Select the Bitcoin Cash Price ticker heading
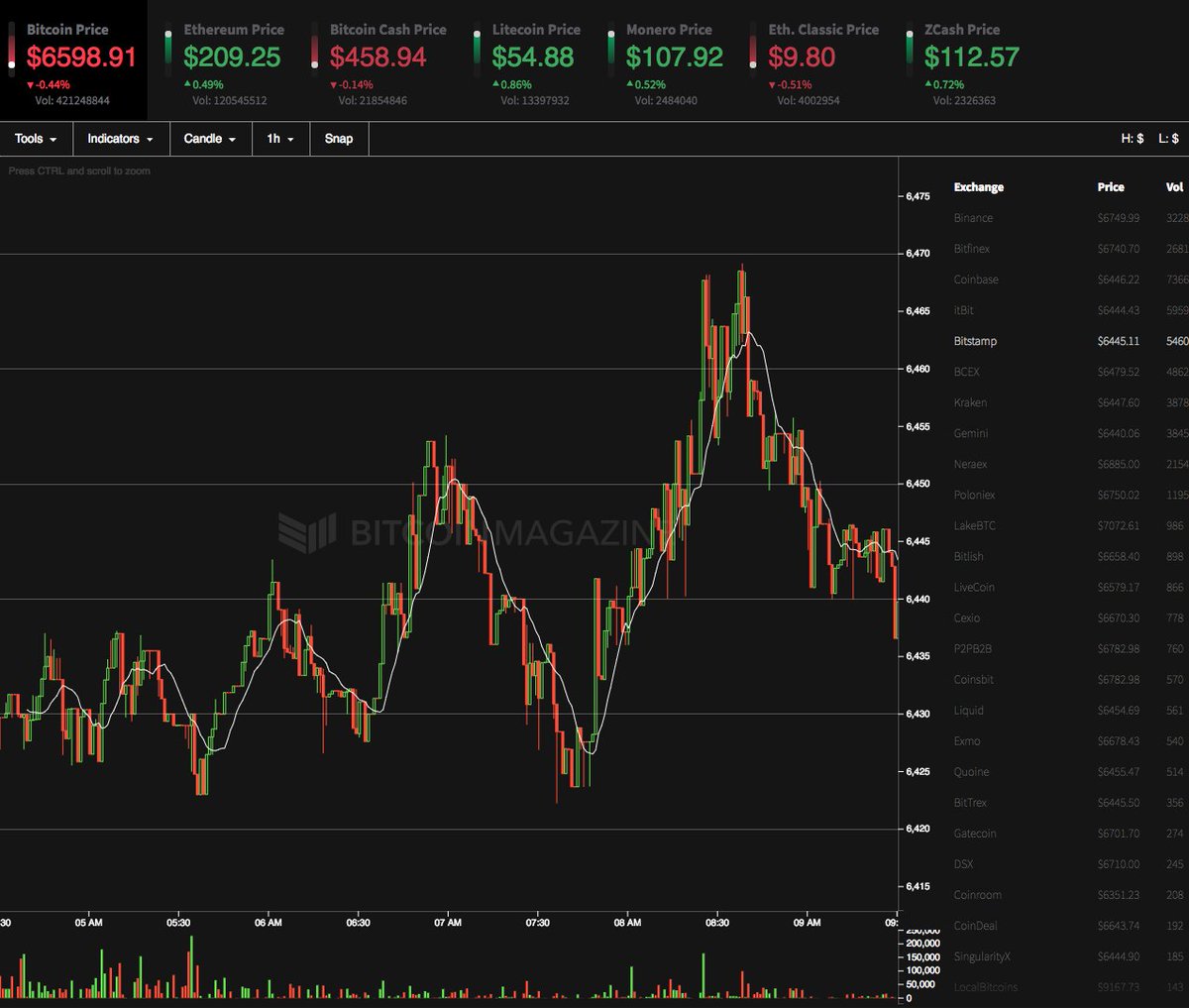Screen dimensions: 1189x1008 coord(388,30)
